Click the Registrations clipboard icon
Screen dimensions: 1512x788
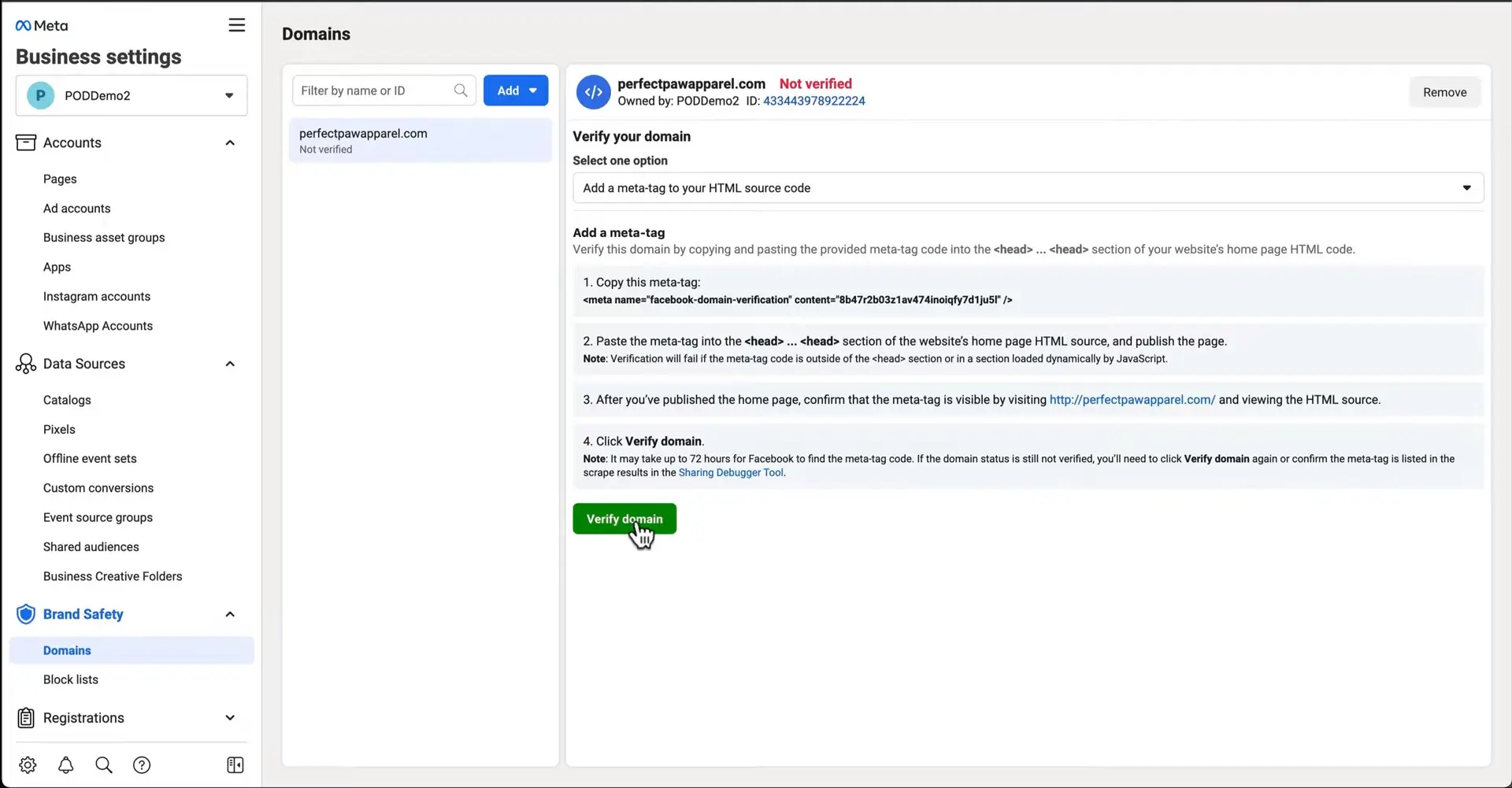26,718
